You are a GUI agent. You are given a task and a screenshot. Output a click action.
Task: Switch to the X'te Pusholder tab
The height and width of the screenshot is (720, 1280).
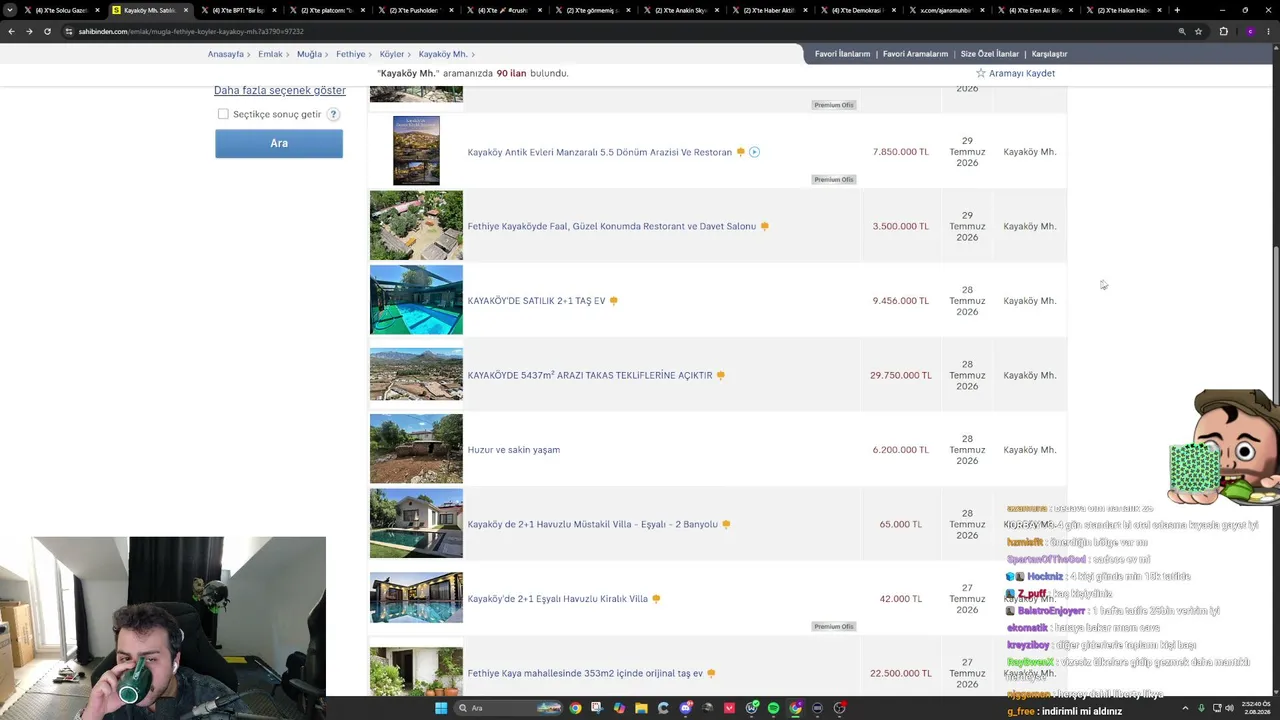point(414,10)
